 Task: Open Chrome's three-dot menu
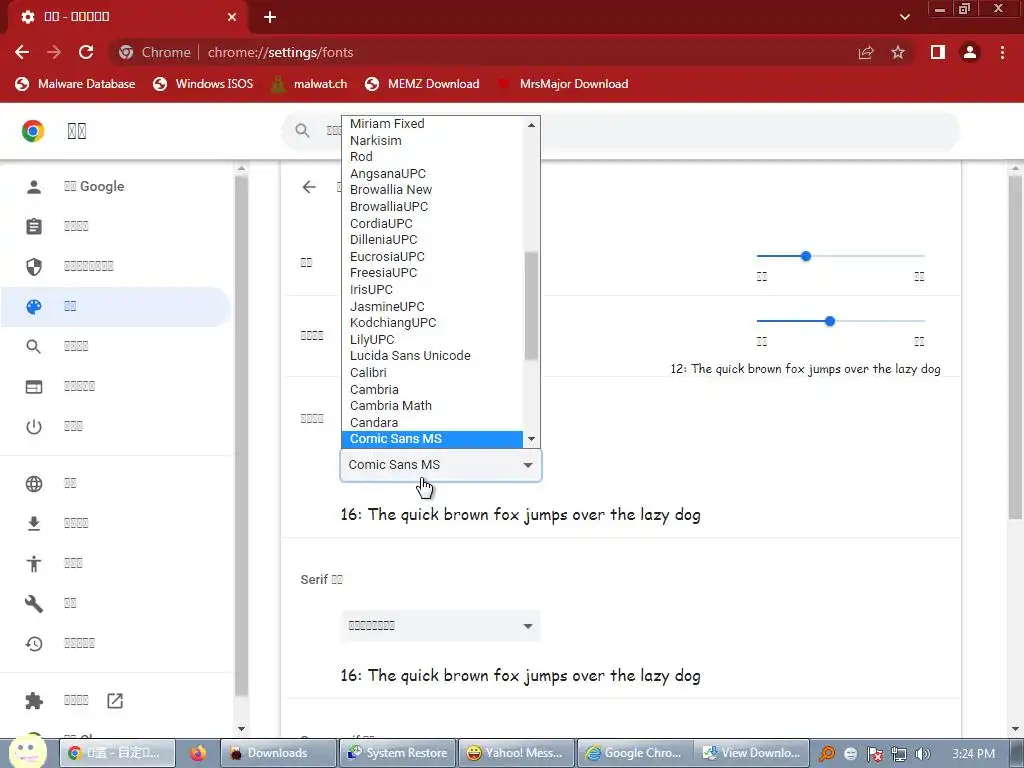(x=1002, y=52)
